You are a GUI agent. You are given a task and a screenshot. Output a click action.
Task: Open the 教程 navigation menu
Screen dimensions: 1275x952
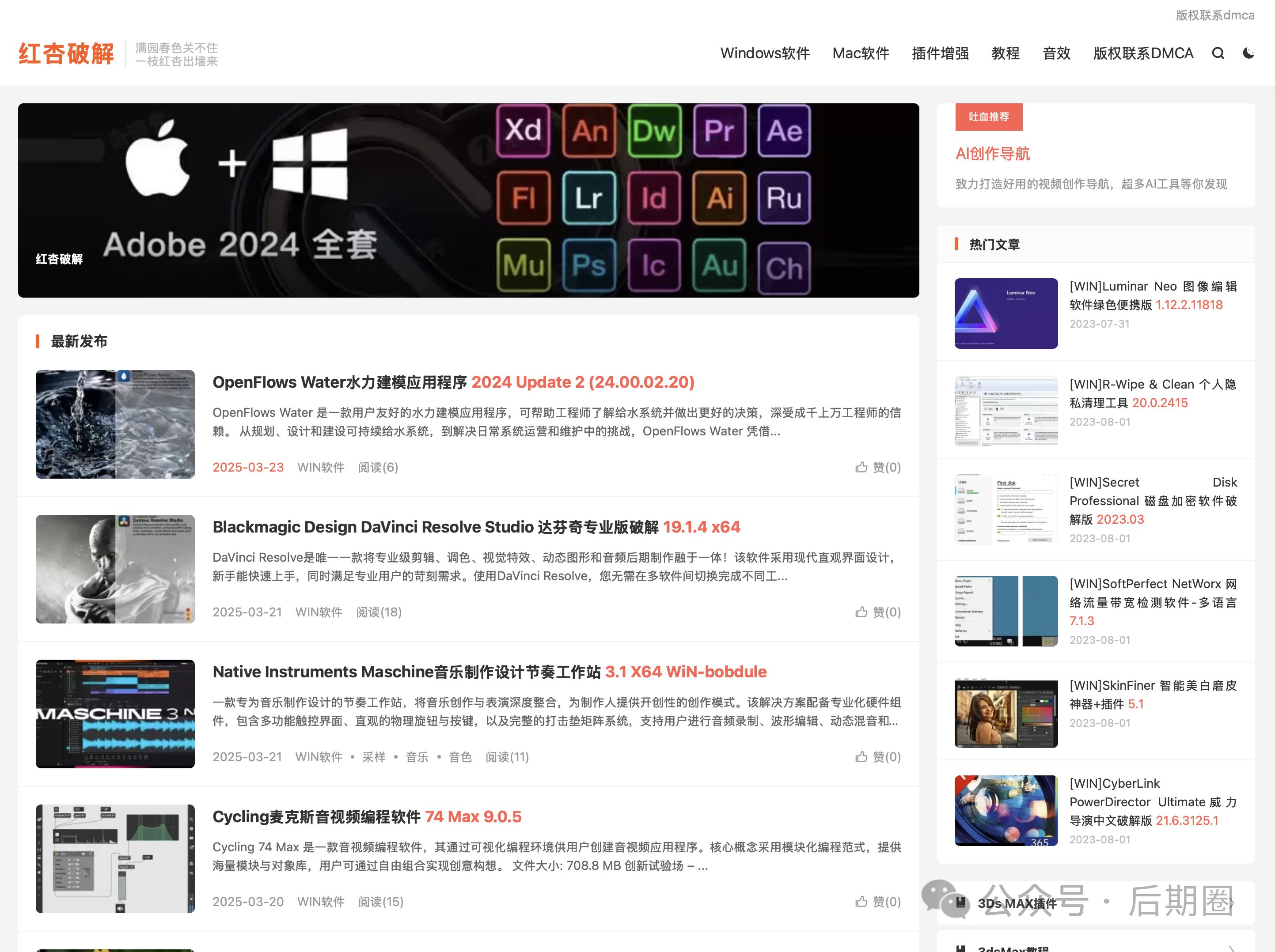click(1005, 53)
